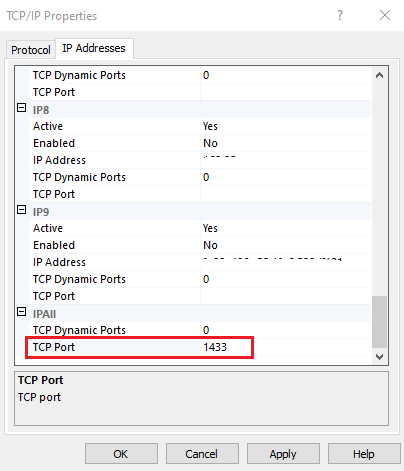Collapse the IP8 section
The image size is (404, 471).
pyautogui.click(x=22, y=108)
